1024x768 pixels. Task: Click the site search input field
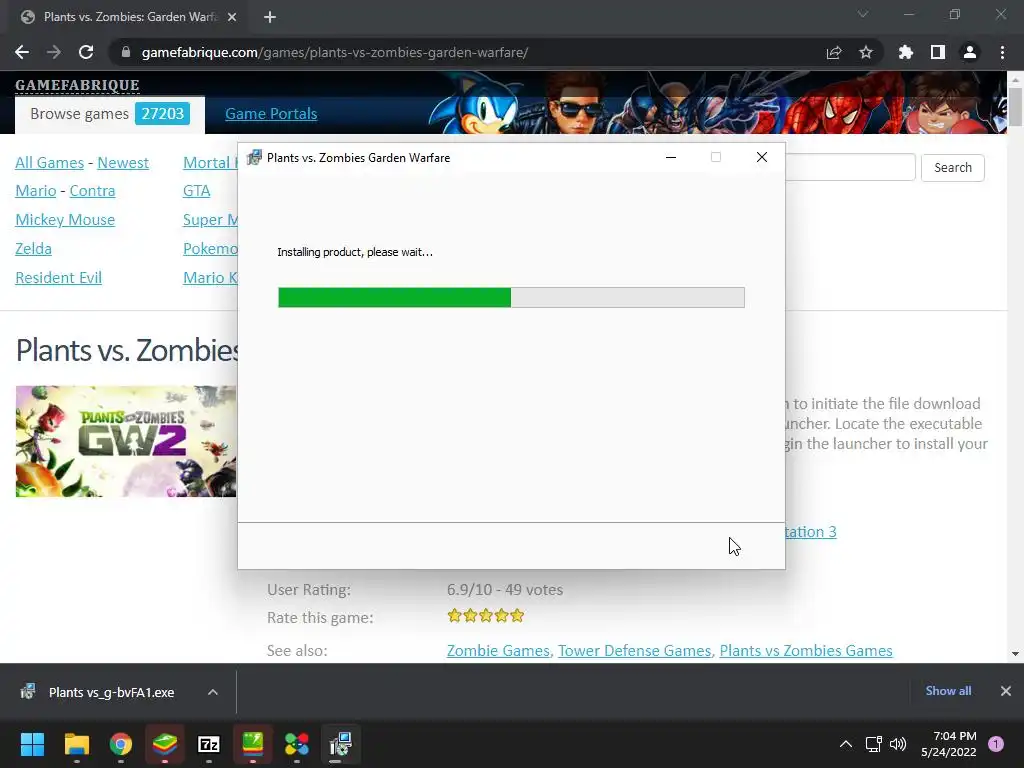[850, 168]
